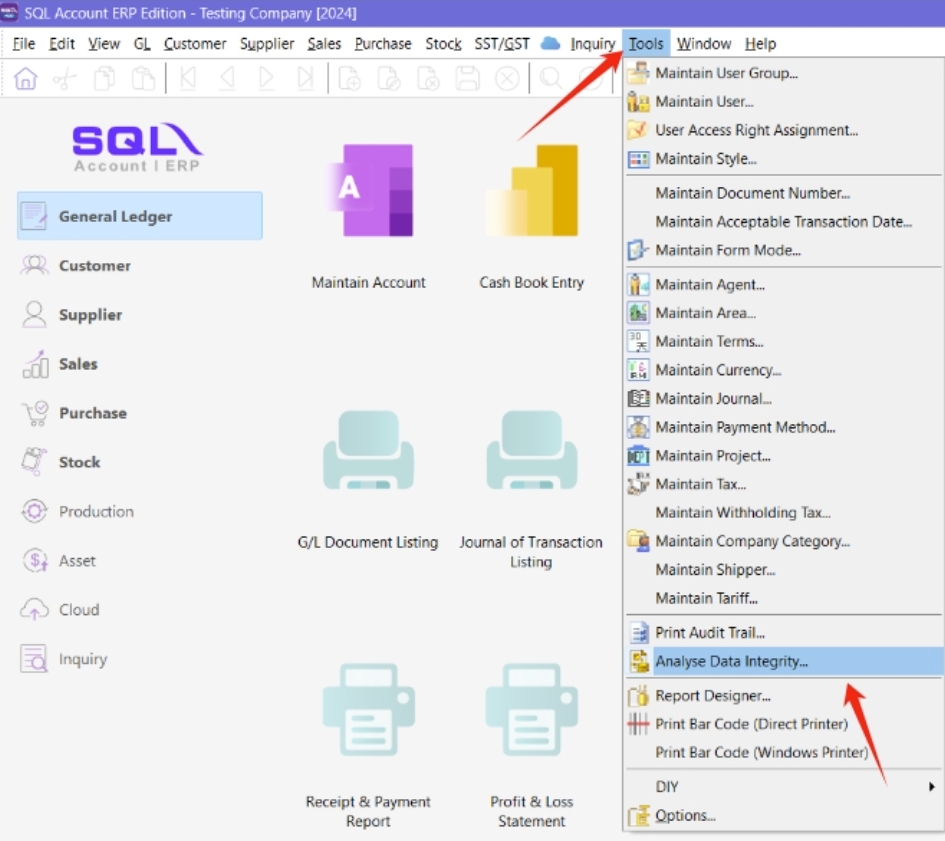Open Journal of Transaction Listing icon

coord(531,456)
